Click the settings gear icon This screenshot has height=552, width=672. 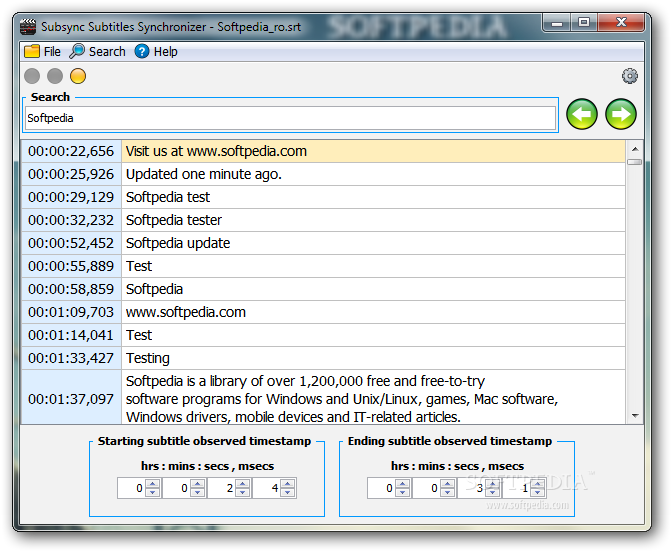point(630,76)
